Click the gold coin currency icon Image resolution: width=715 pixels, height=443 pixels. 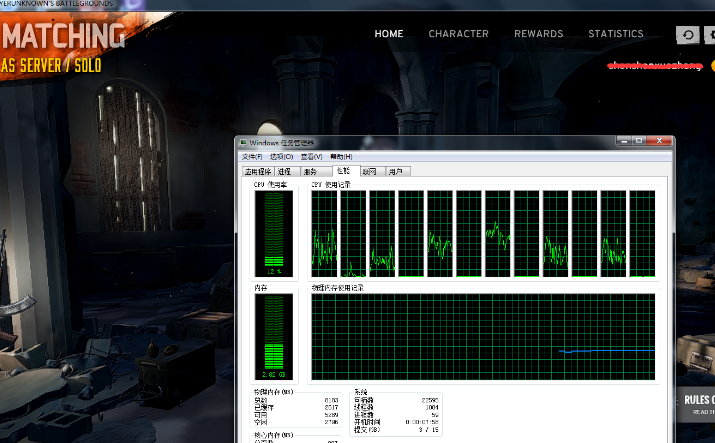click(713, 66)
